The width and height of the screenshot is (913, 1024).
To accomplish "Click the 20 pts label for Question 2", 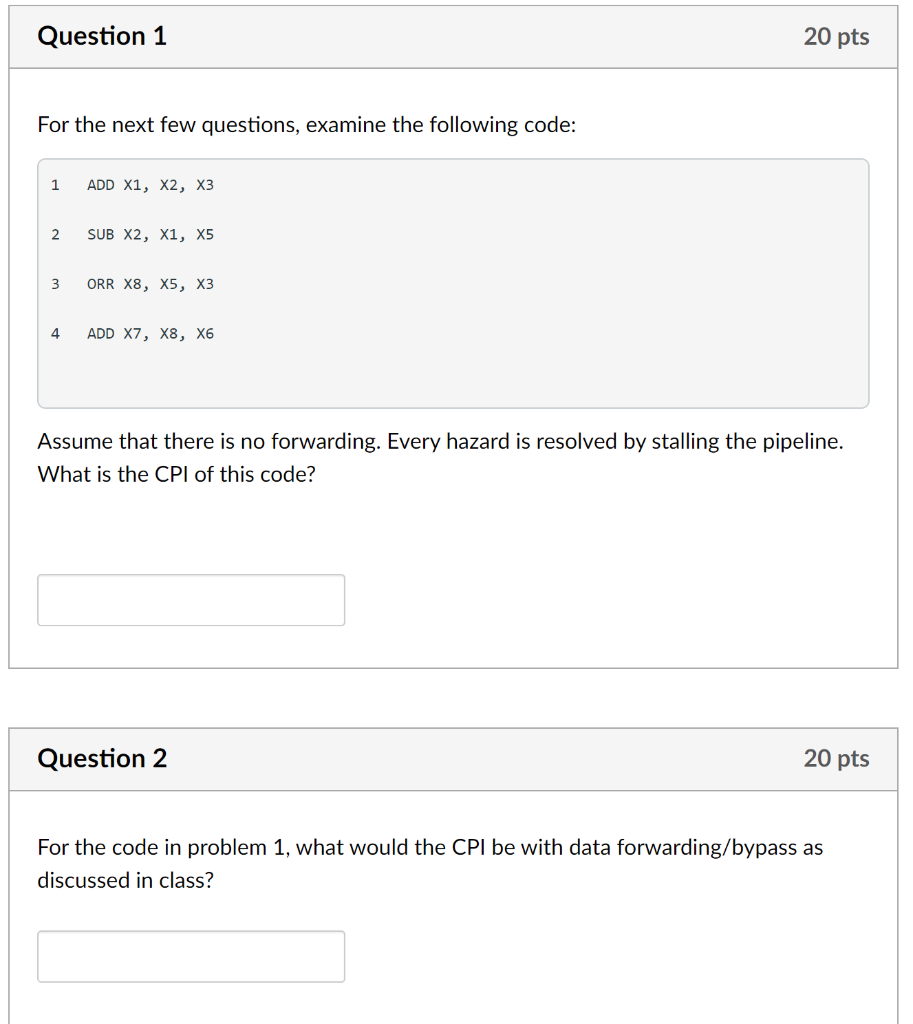I will (838, 758).
